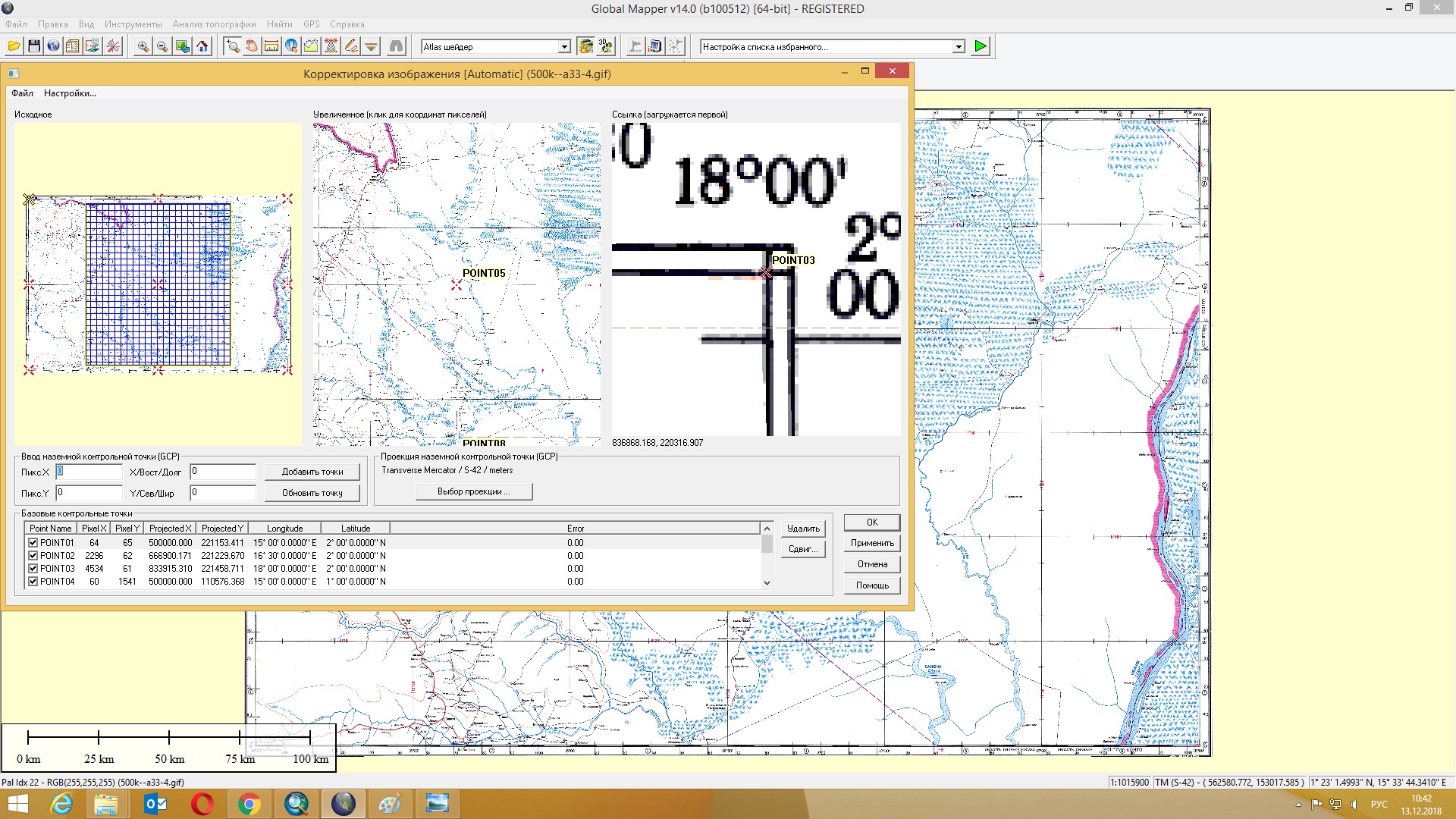Click the Open data file folder icon
The height and width of the screenshot is (819, 1456).
(14, 46)
